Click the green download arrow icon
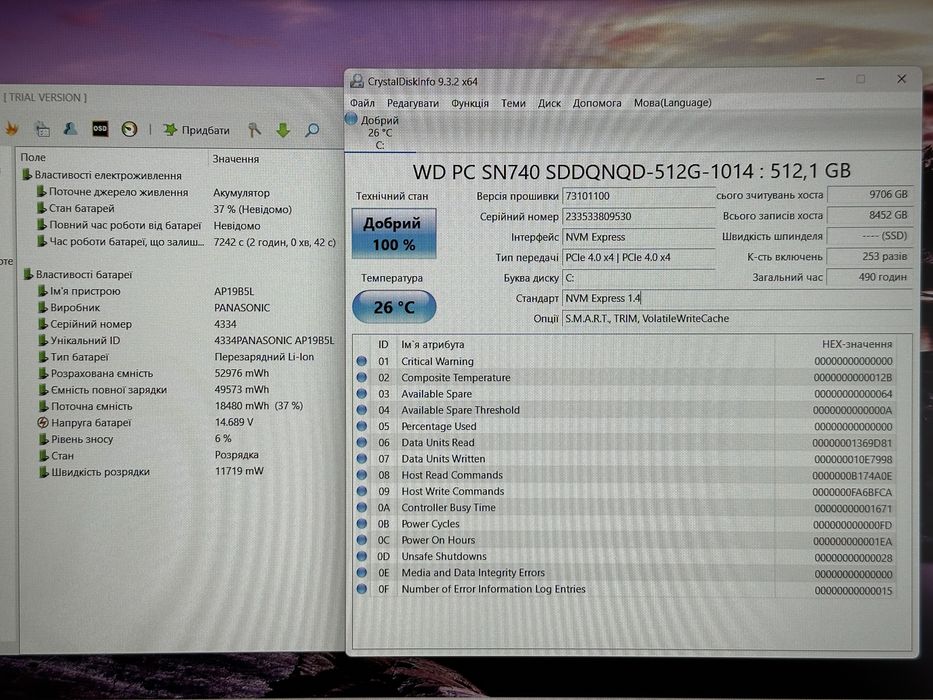The width and height of the screenshot is (933, 700). coord(283,130)
